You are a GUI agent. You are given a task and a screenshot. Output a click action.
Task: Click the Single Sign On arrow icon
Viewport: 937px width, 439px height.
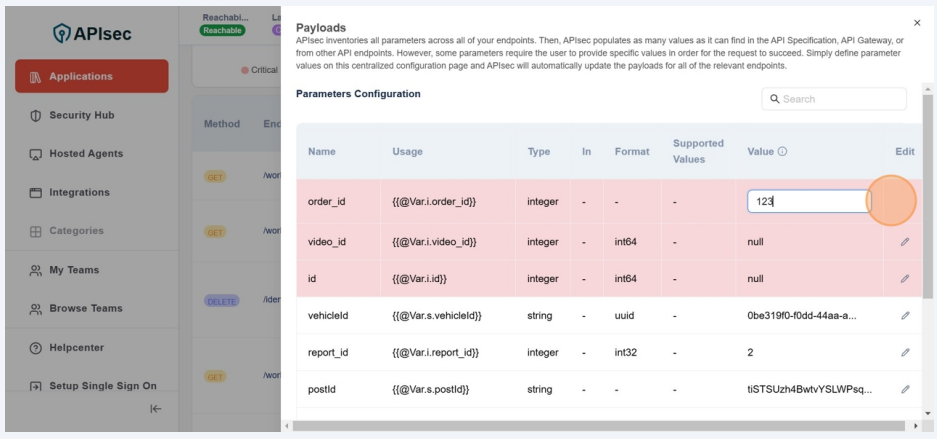pos(35,386)
